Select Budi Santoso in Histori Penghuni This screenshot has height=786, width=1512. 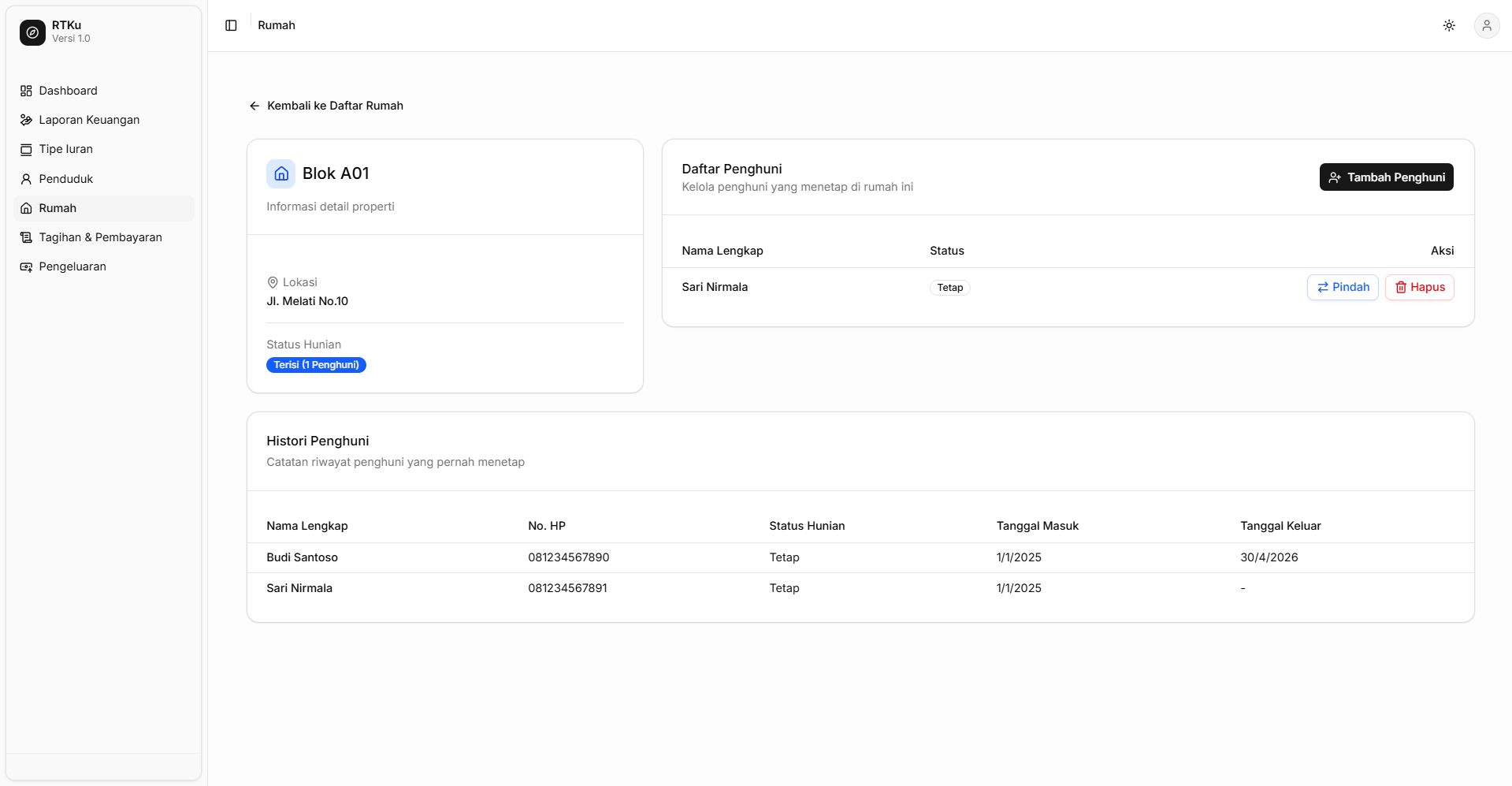coord(302,557)
